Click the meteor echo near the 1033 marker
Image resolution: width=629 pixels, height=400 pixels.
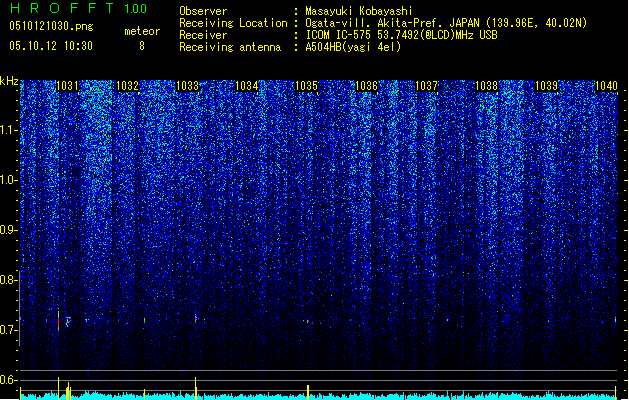click(x=196, y=319)
